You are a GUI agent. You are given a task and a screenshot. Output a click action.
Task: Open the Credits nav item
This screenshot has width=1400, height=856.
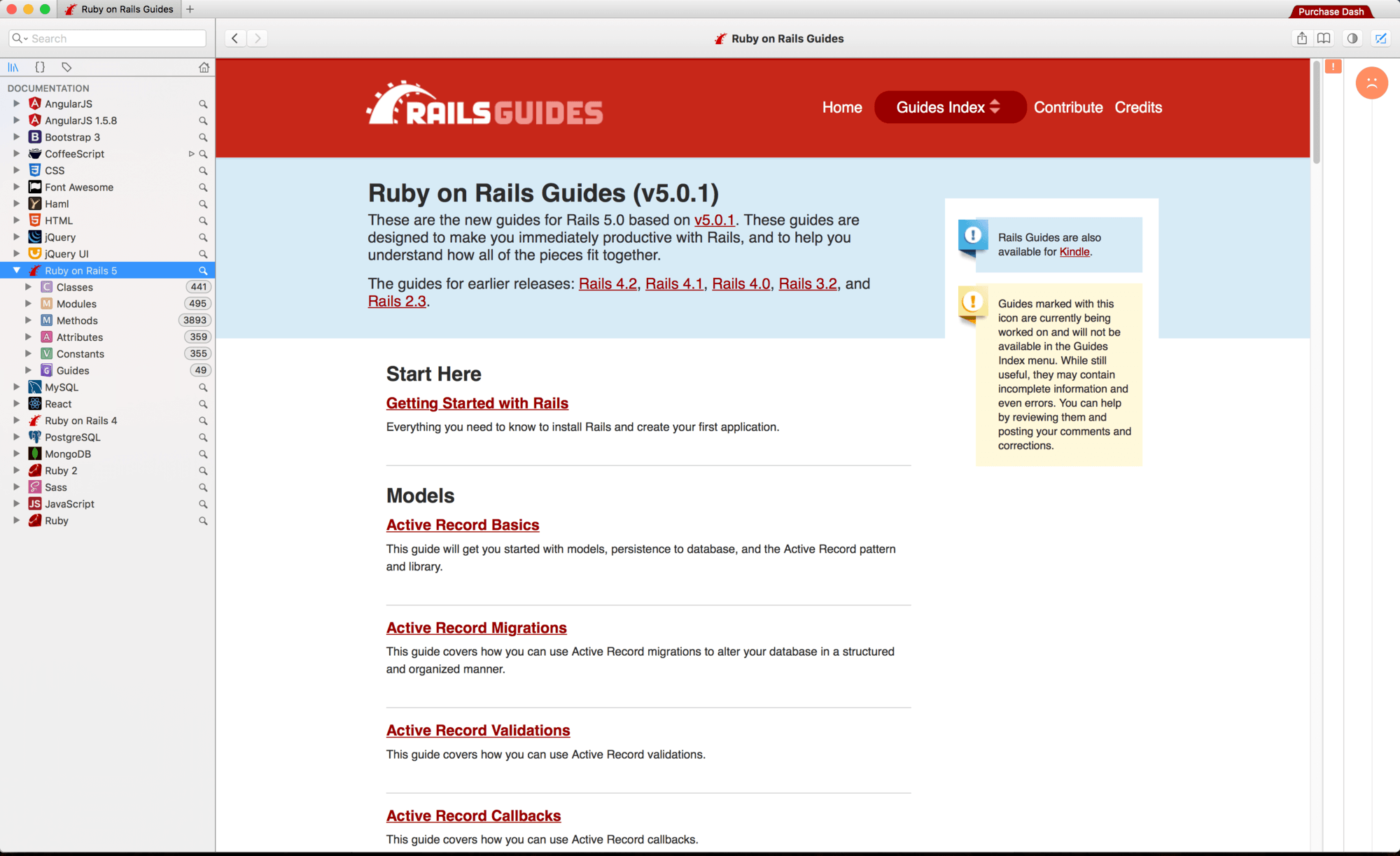click(x=1138, y=107)
